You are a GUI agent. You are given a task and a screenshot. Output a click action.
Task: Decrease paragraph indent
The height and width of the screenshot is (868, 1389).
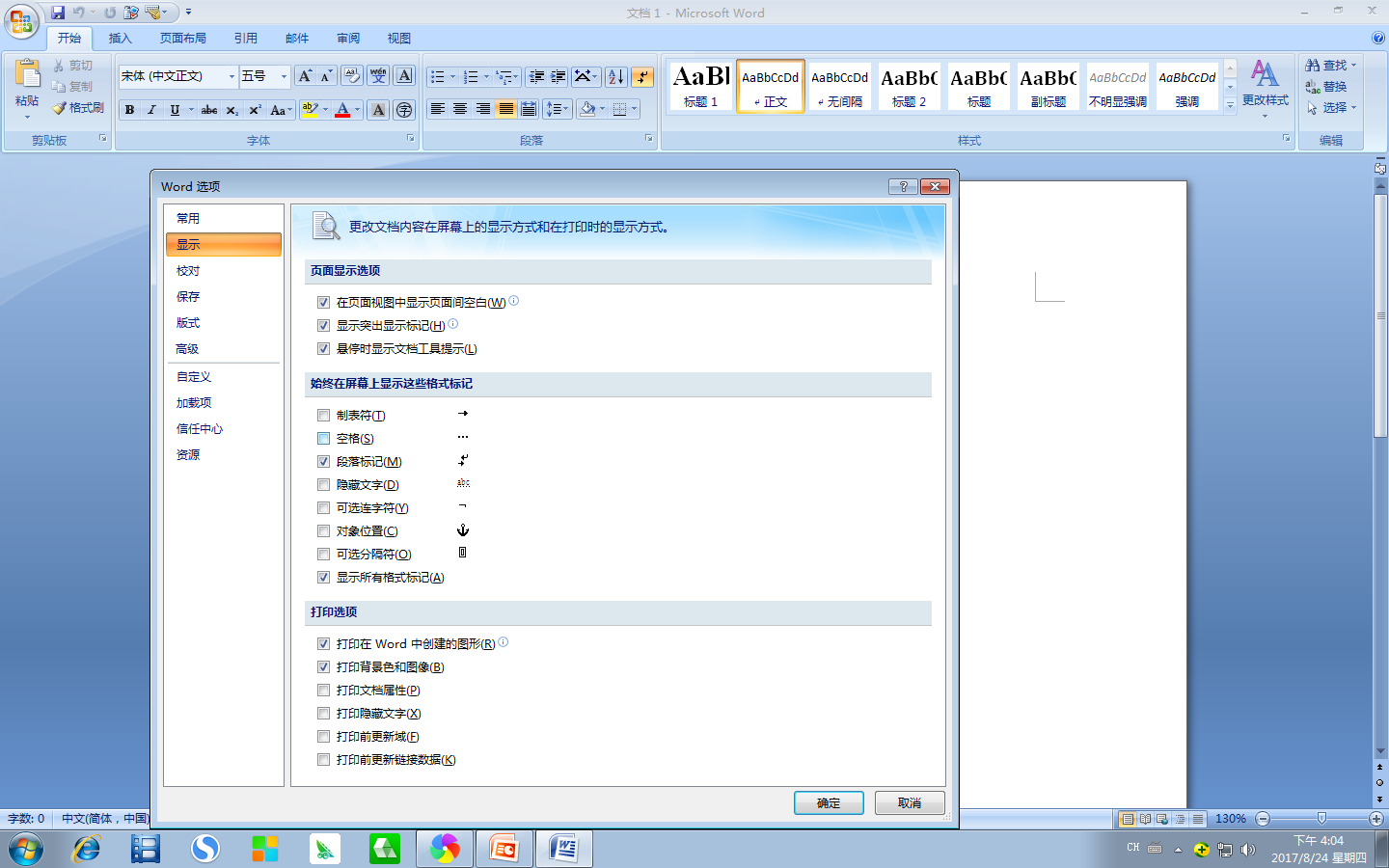(536, 77)
